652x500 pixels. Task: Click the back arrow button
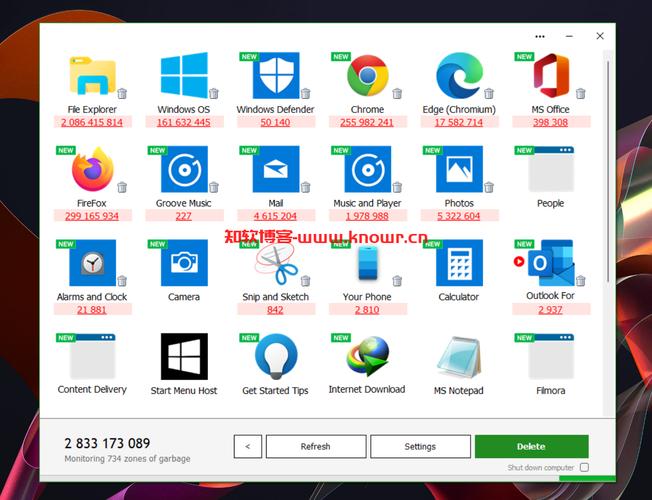(x=248, y=446)
